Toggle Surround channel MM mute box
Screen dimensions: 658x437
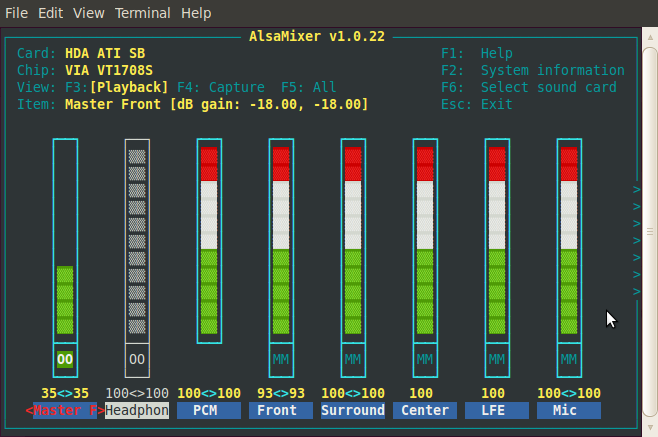[353, 359]
